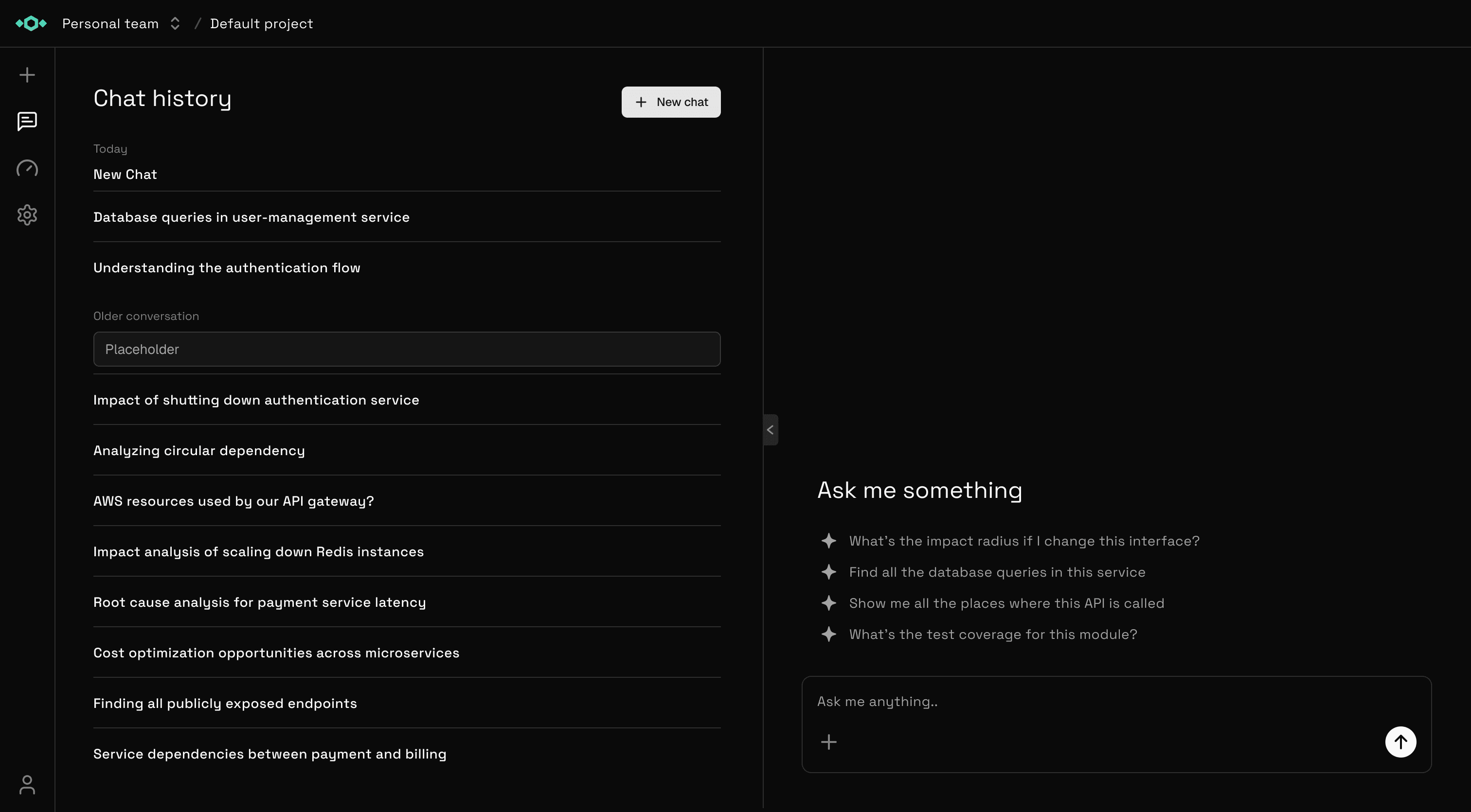Click the sparkle icon beside first suggestion
Image resolution: width=1471 pixels, height=812 pixels.
829,540
